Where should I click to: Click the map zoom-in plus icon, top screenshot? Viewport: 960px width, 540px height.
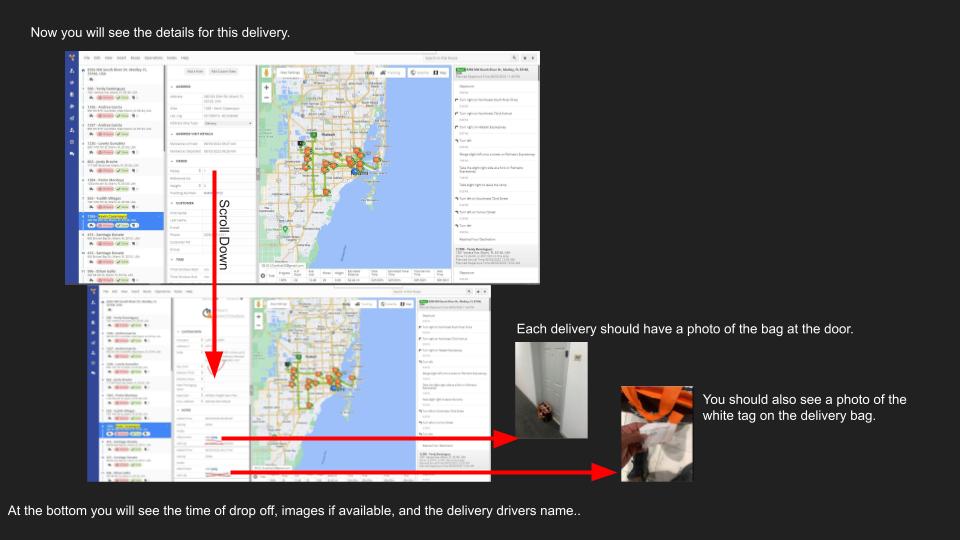coord(266,88)
